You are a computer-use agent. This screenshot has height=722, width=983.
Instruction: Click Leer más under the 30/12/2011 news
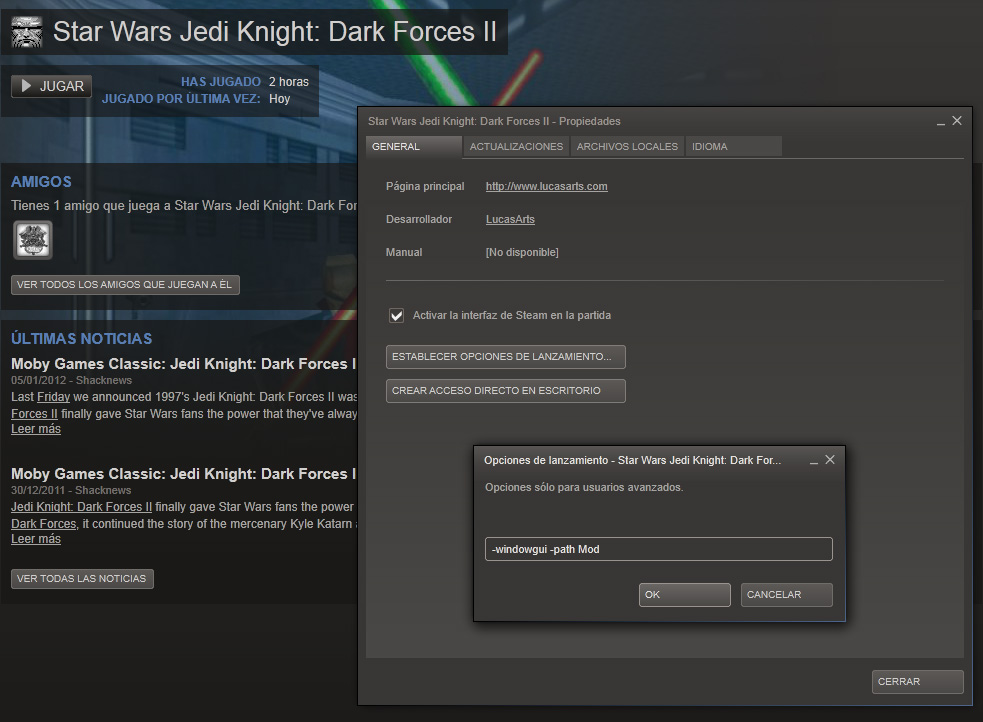[x=36, y=539]
